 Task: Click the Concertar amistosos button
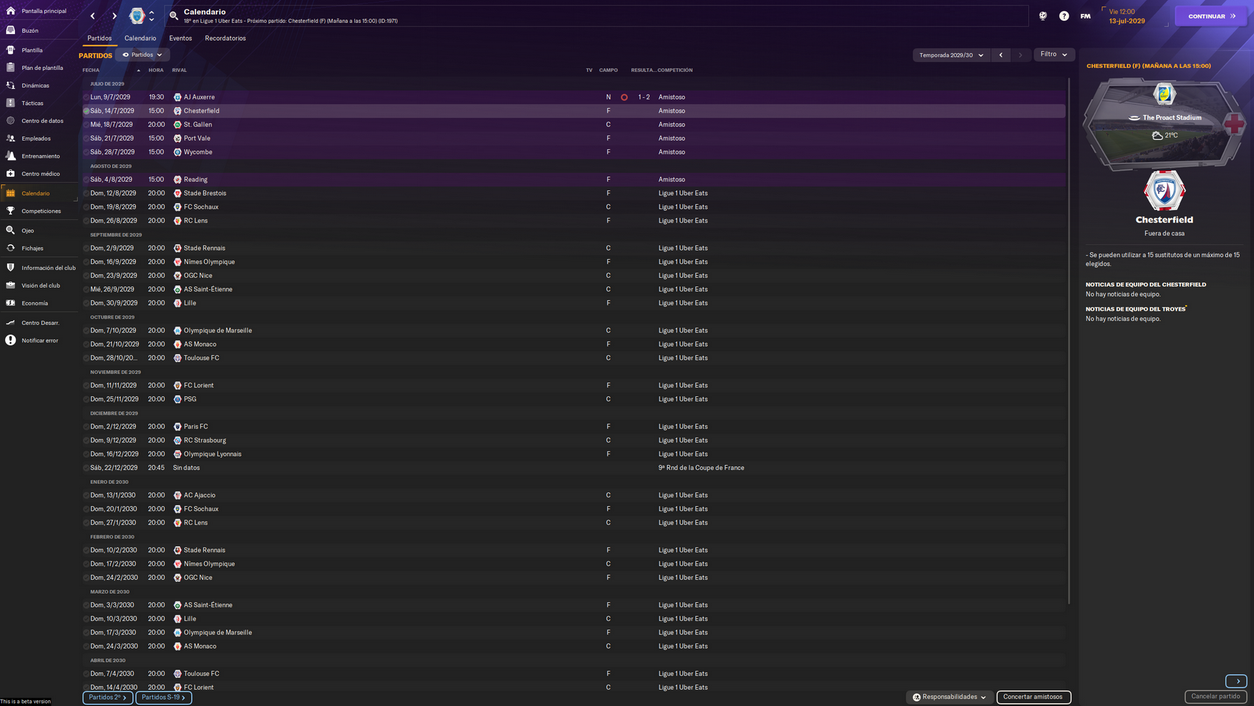[1033, 697]
